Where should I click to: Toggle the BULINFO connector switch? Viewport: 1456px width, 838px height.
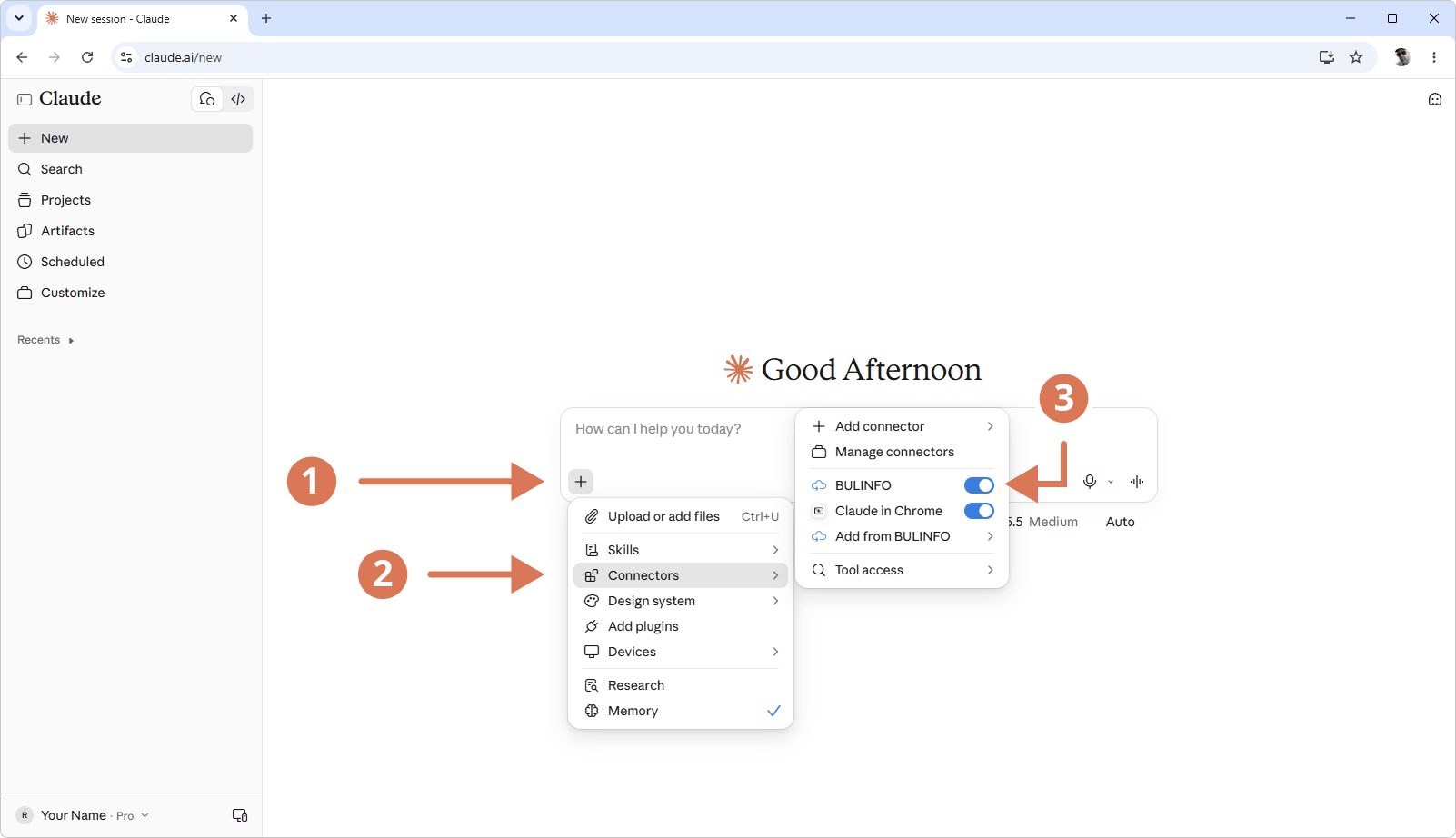[x=979, y=485]
